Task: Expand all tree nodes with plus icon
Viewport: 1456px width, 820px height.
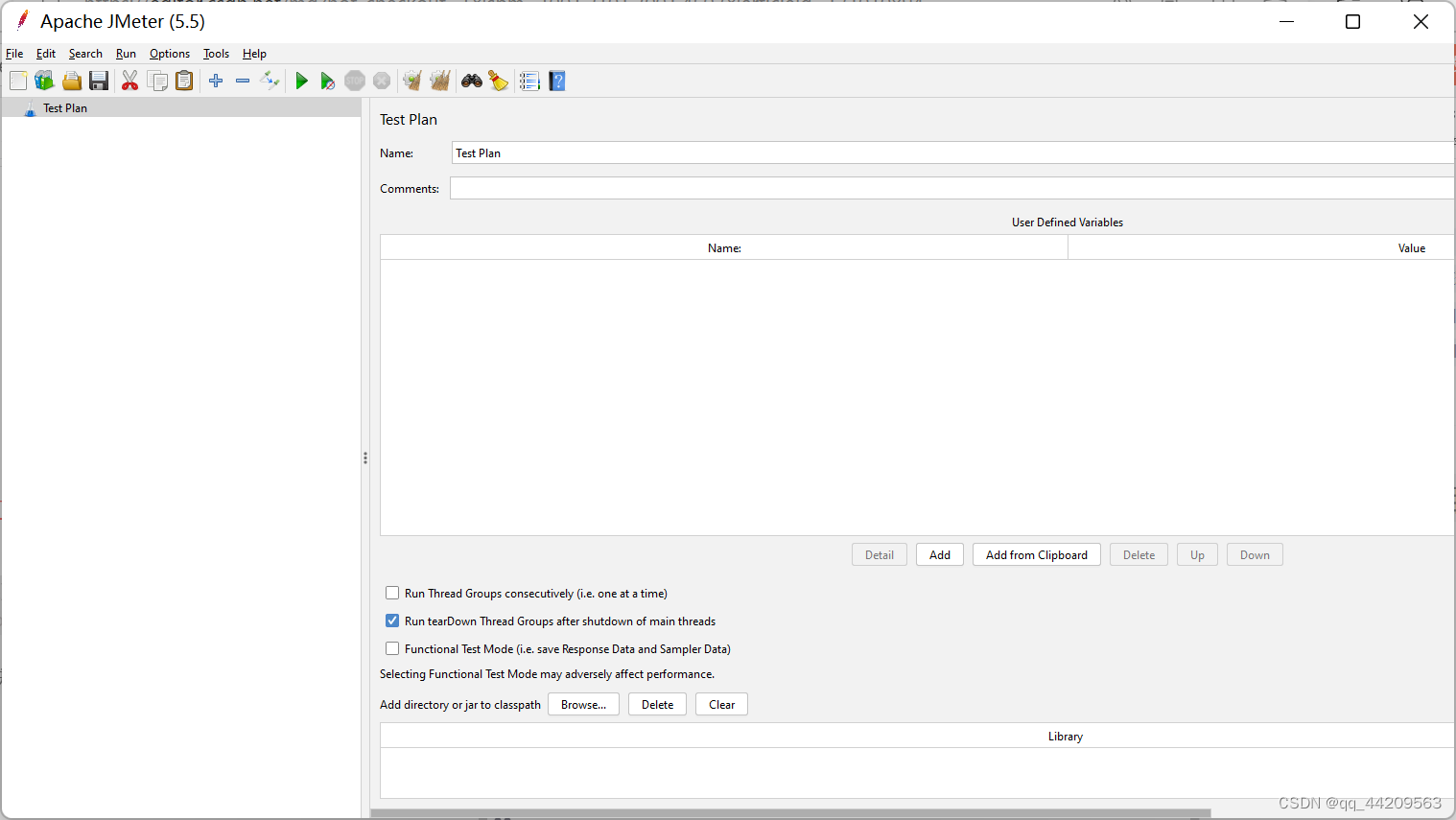Action: click(216, 82)
